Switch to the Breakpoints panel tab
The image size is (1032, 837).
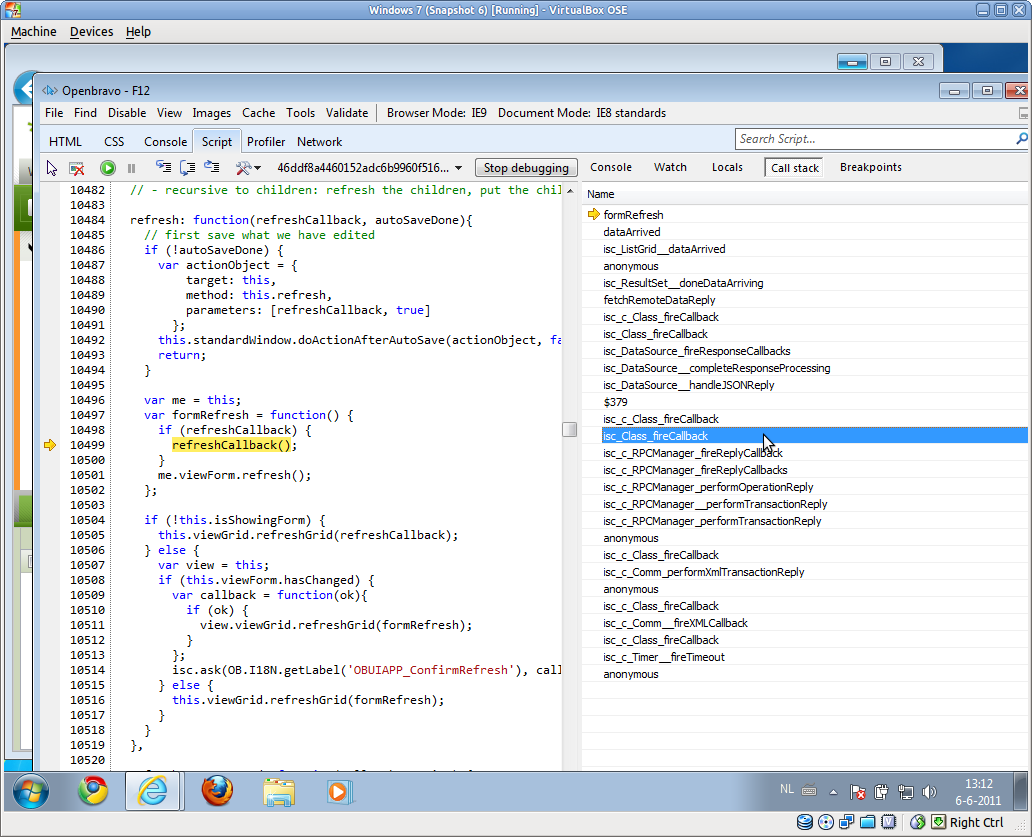870,168
